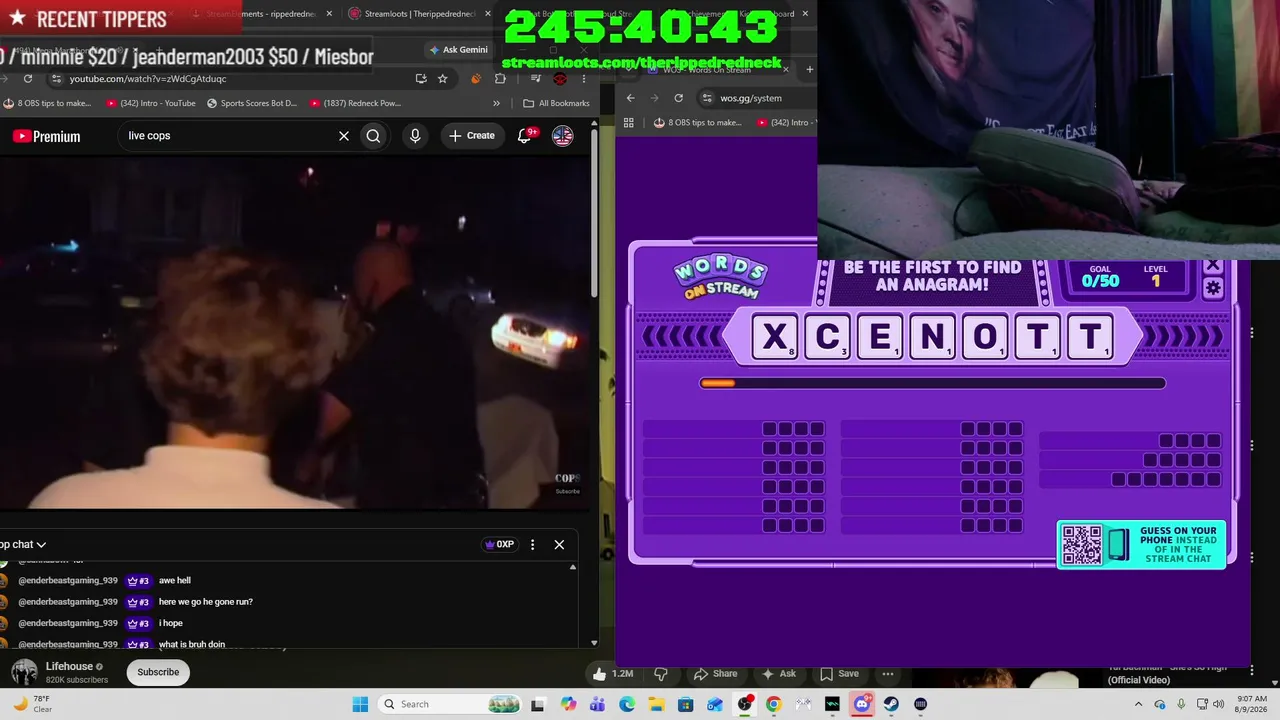
Task: Switch to Discord on the taskbar
Action: click(862, 704)
